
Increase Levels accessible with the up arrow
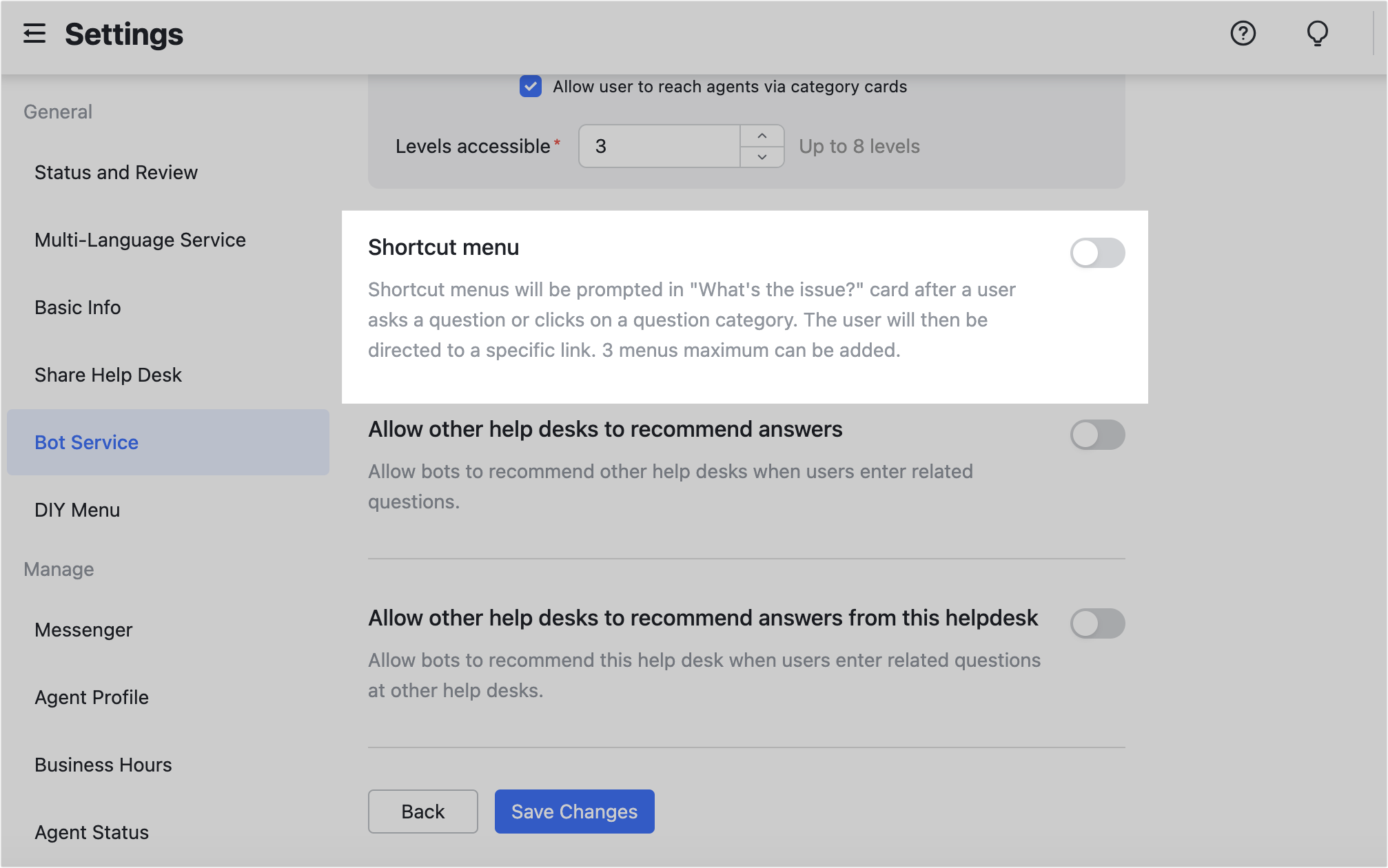pyautogui.click(x=762, y=135)
